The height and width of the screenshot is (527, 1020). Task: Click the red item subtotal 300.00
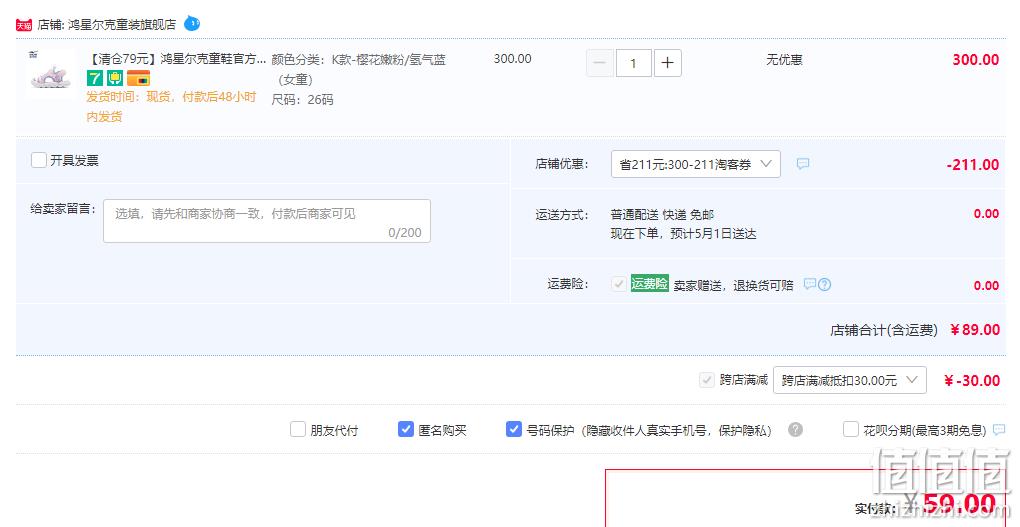click(976, 60)
